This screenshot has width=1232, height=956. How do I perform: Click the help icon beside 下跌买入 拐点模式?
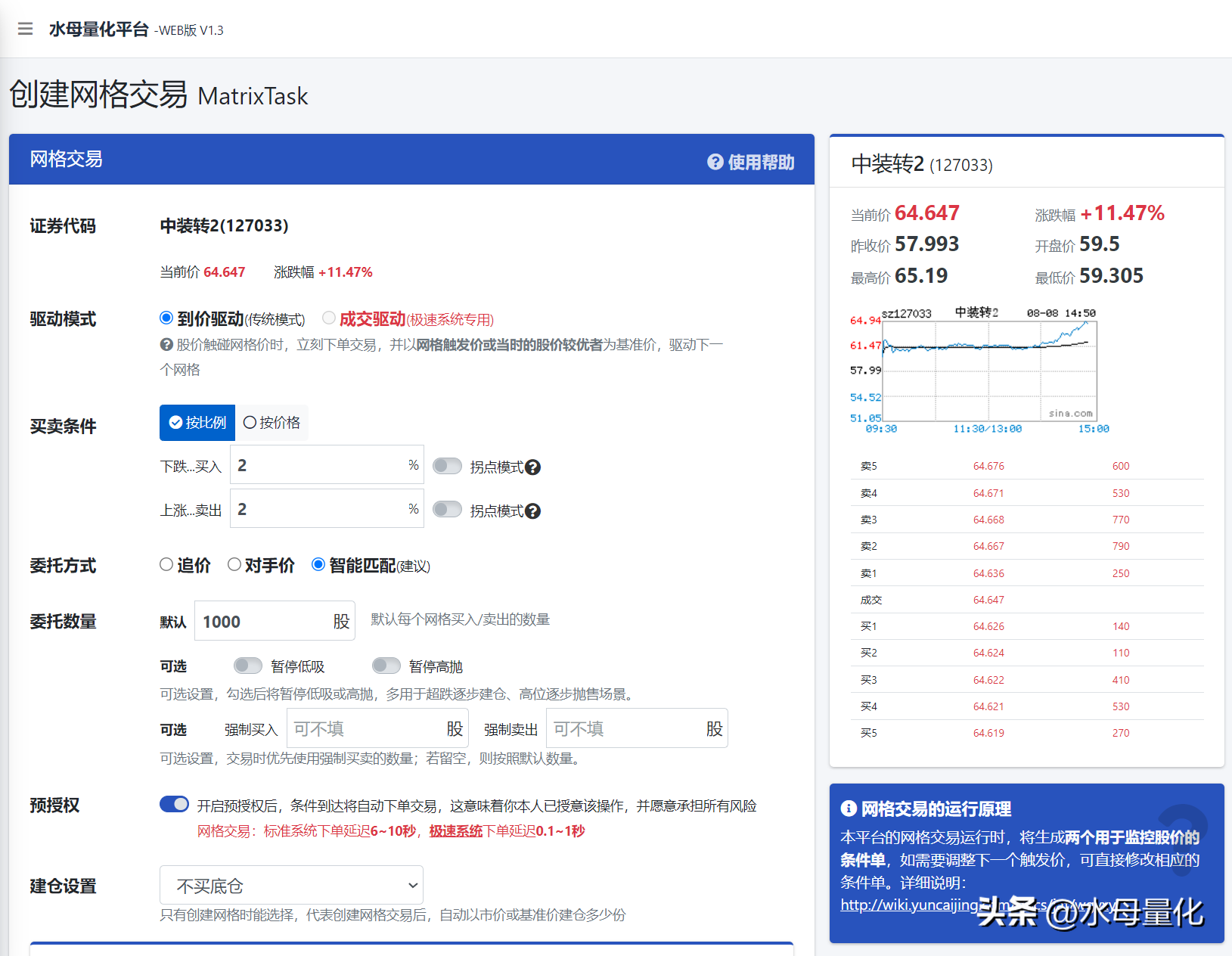click(x=533, y=467)
